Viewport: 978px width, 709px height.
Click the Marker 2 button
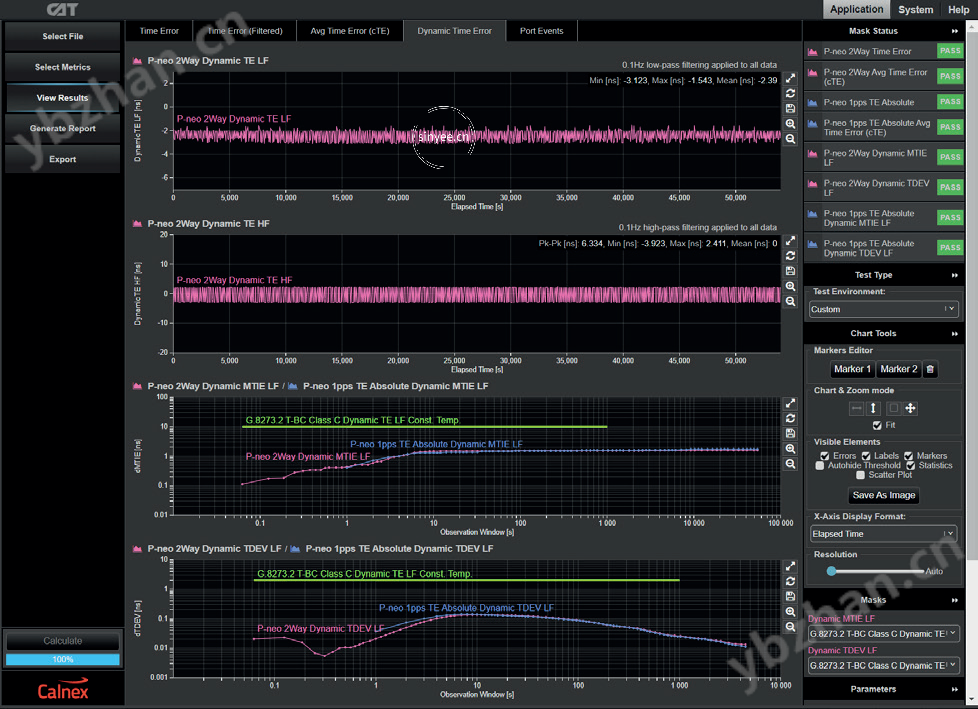tap(899, 369)
